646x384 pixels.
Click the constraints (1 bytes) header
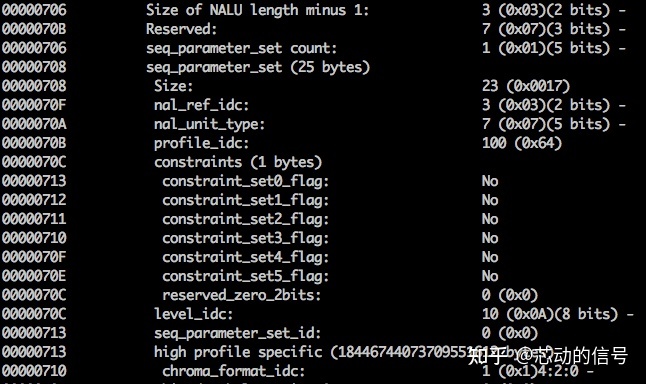pyautogui.click(x=238, y=162)
